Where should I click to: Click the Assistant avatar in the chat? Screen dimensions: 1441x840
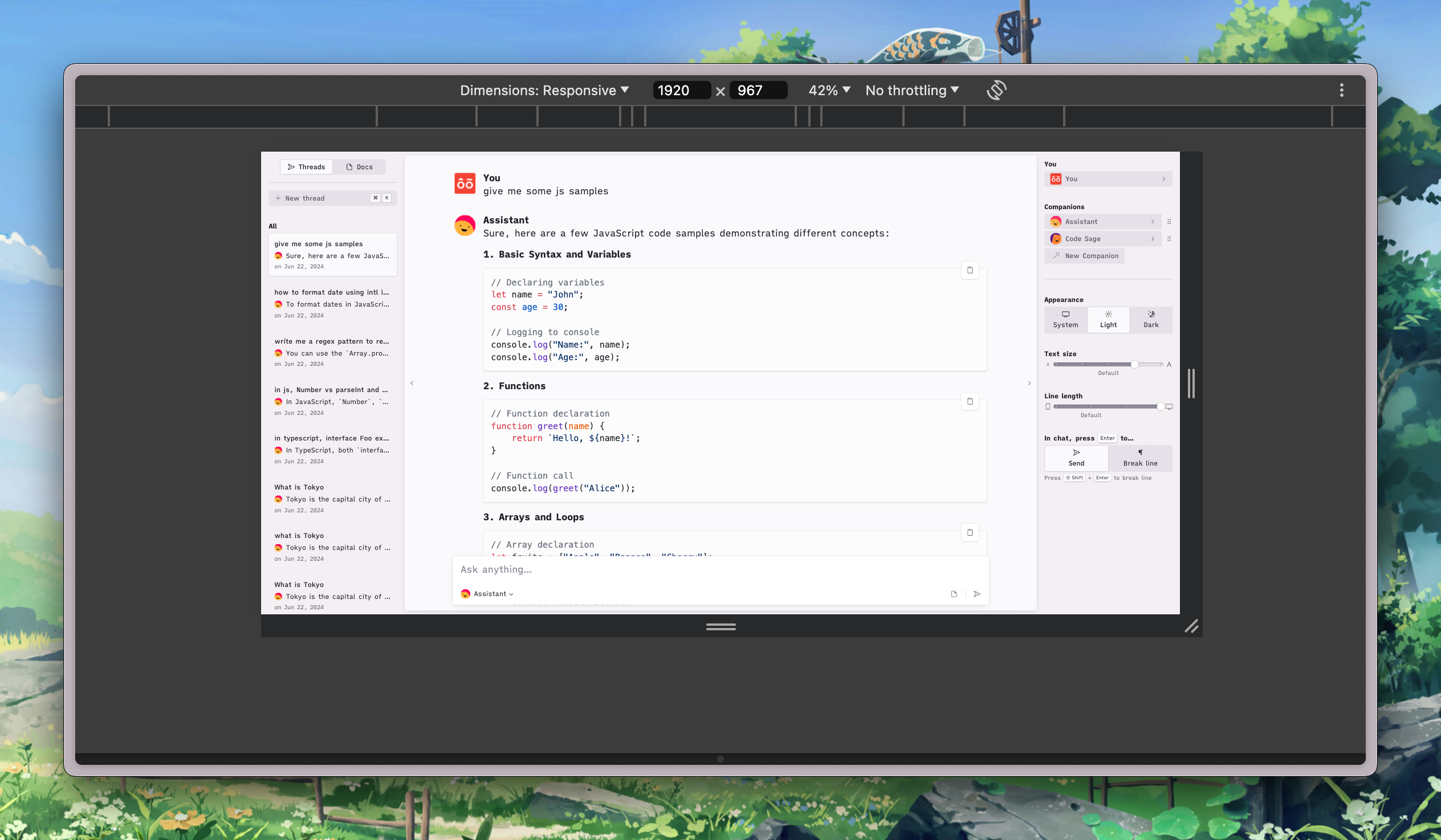coord(465,226)
